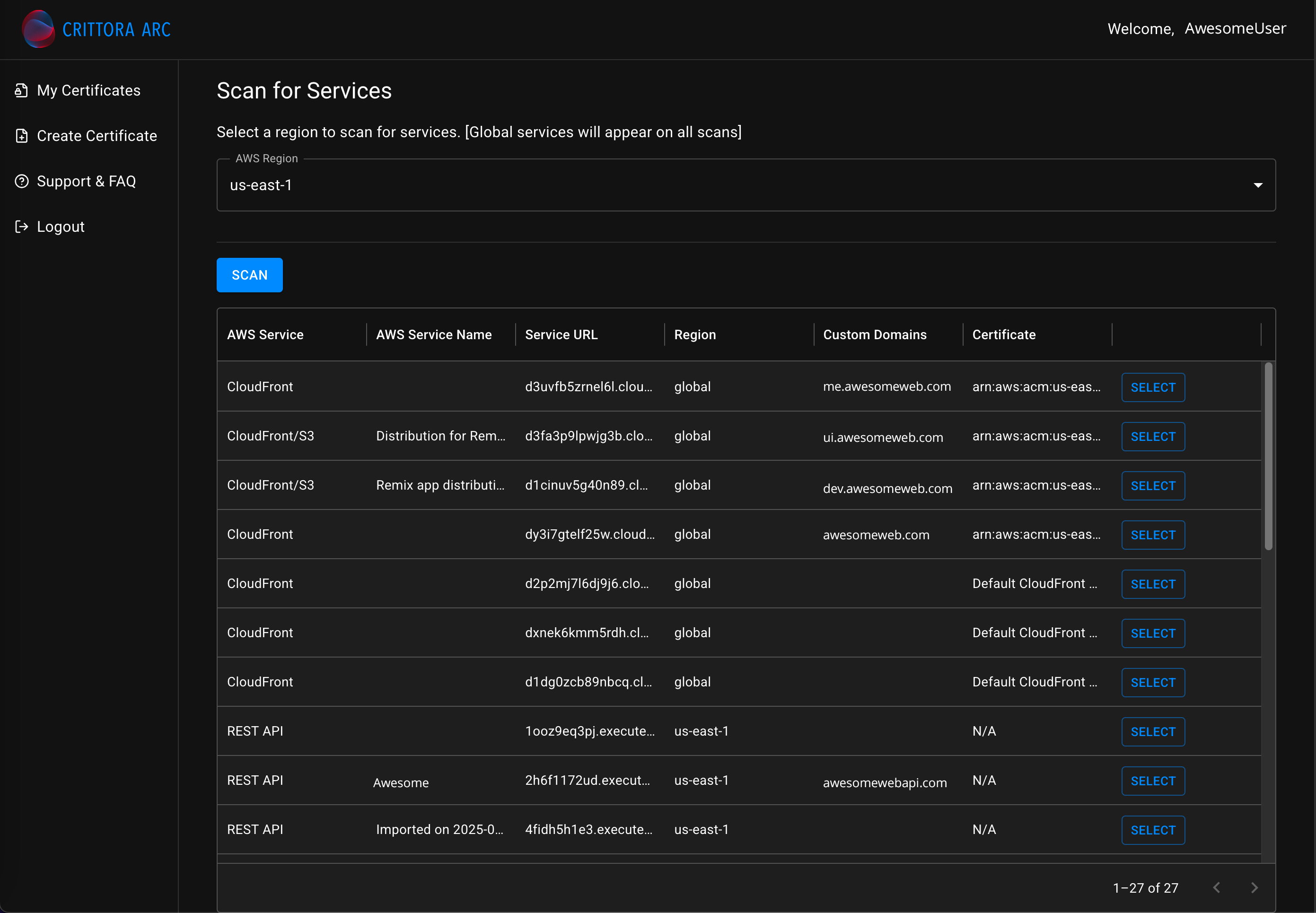
Task: Click SELECT for awesomeweb.com row
Action: [1152, 535]
